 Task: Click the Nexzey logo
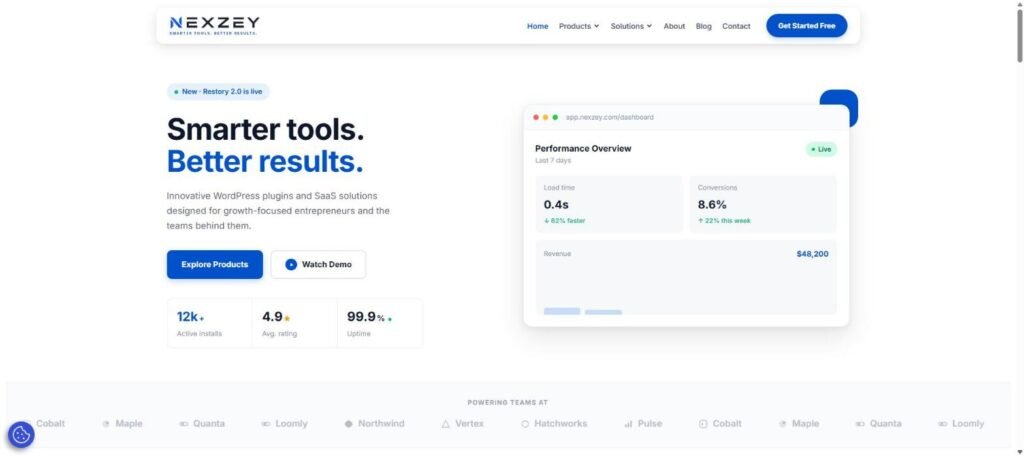coord(214,25)
